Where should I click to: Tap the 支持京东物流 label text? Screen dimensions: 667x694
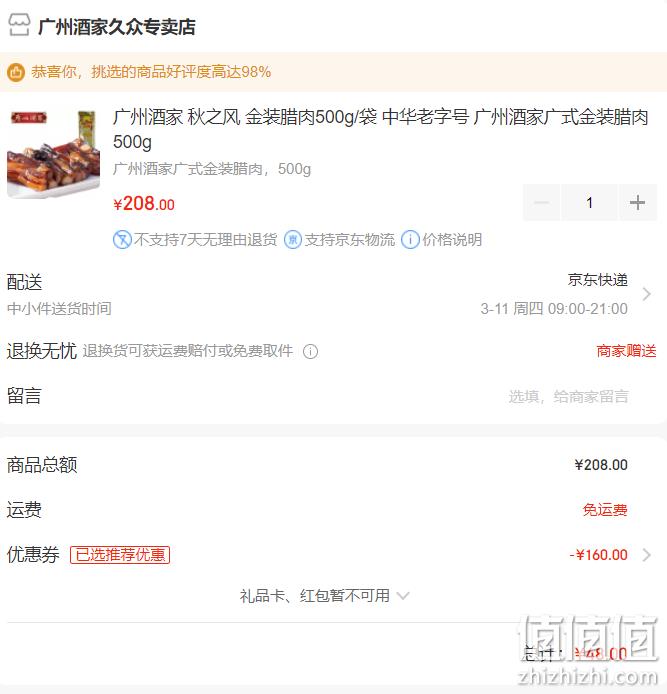pyautogui.click(x=350, y=240)
